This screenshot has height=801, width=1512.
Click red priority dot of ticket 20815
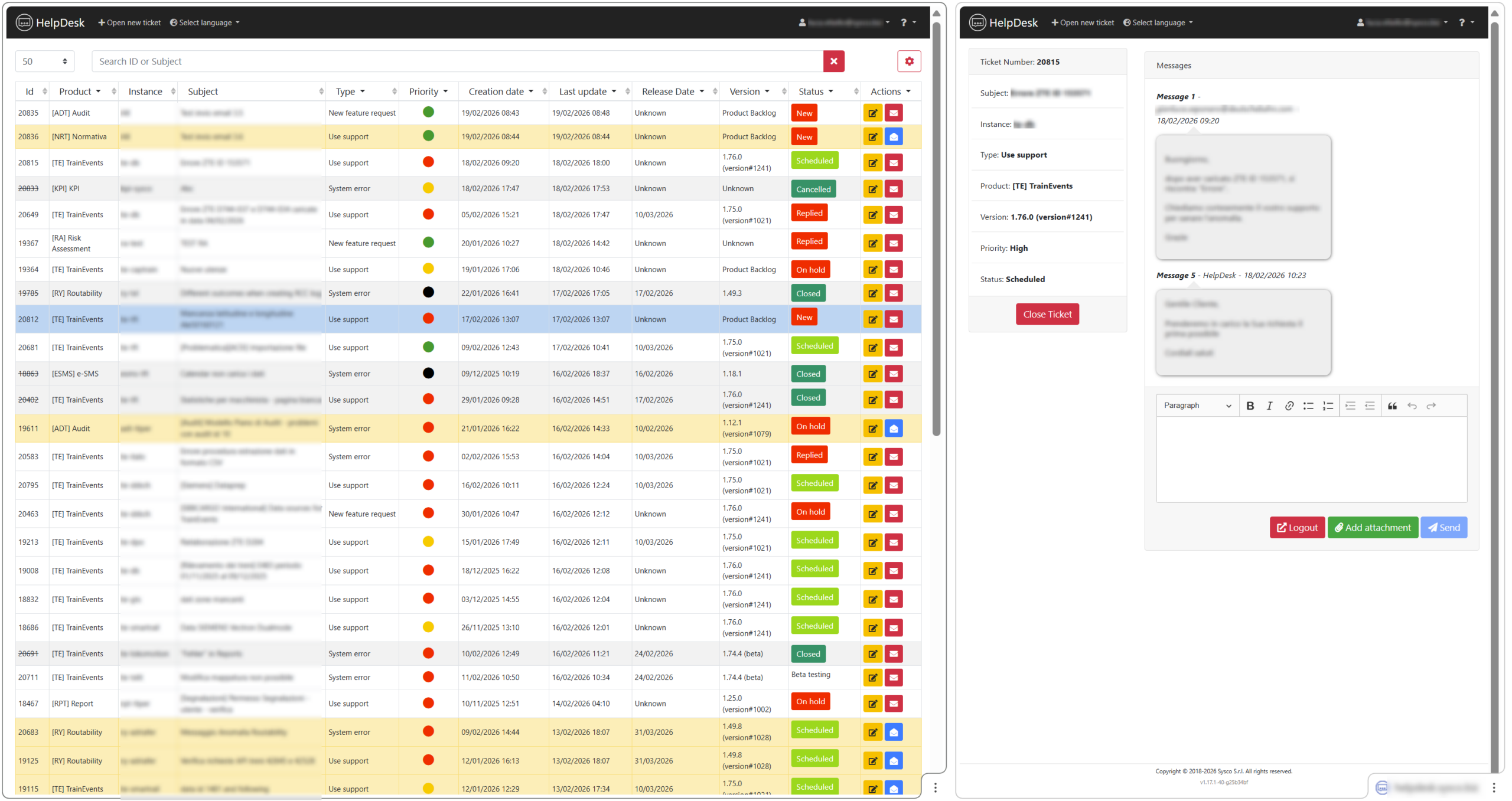point(428,162)
